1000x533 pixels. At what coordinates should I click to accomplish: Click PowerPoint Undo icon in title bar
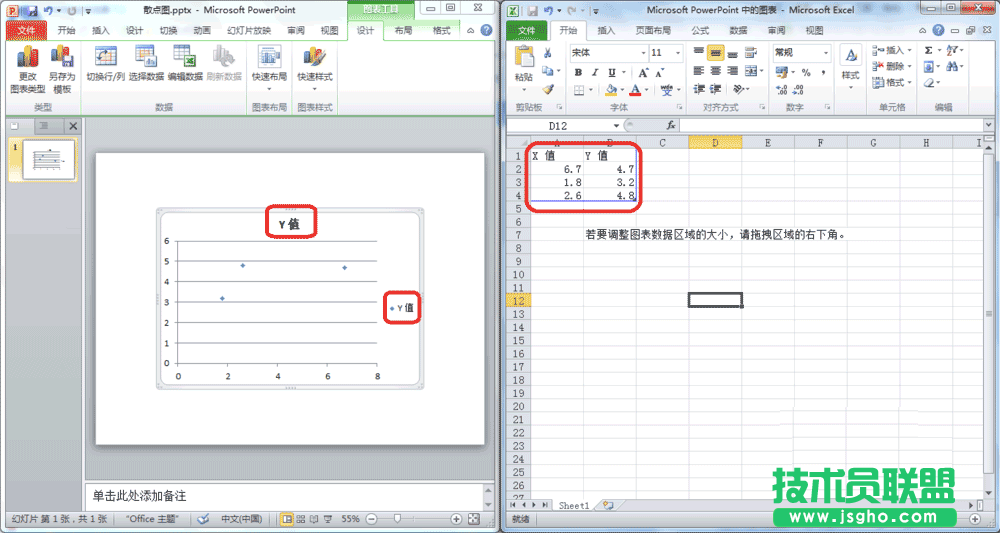[48, 10]
